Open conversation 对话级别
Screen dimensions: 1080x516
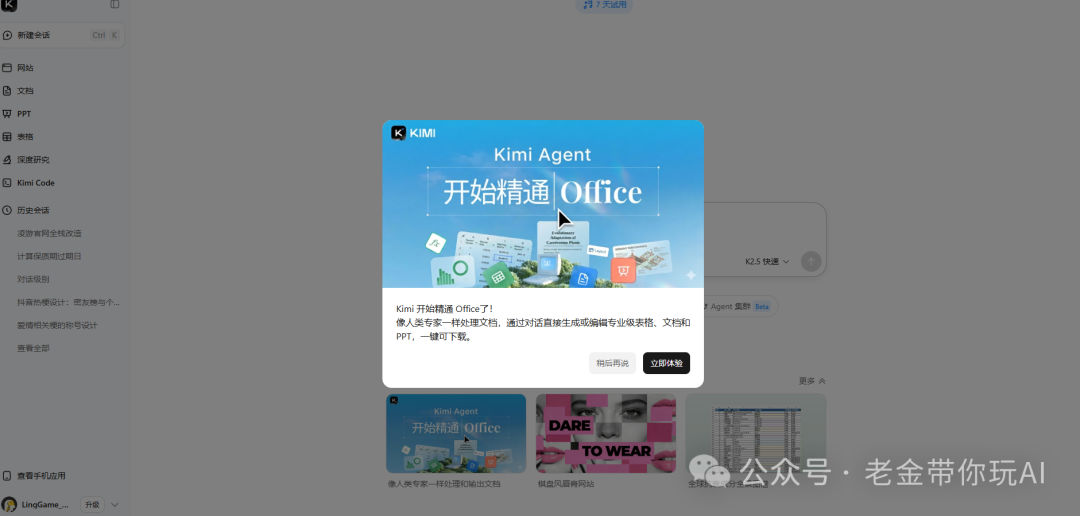tap(33, 279)
